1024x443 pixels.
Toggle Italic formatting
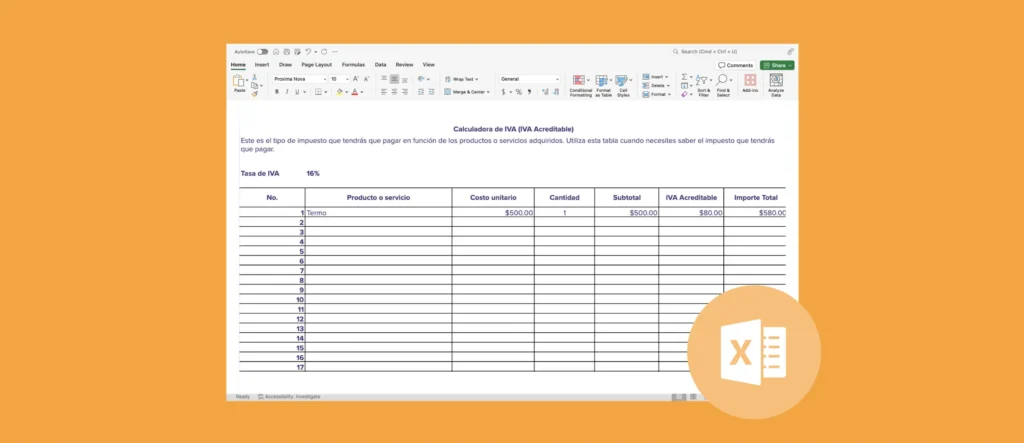tap(287, 91)
